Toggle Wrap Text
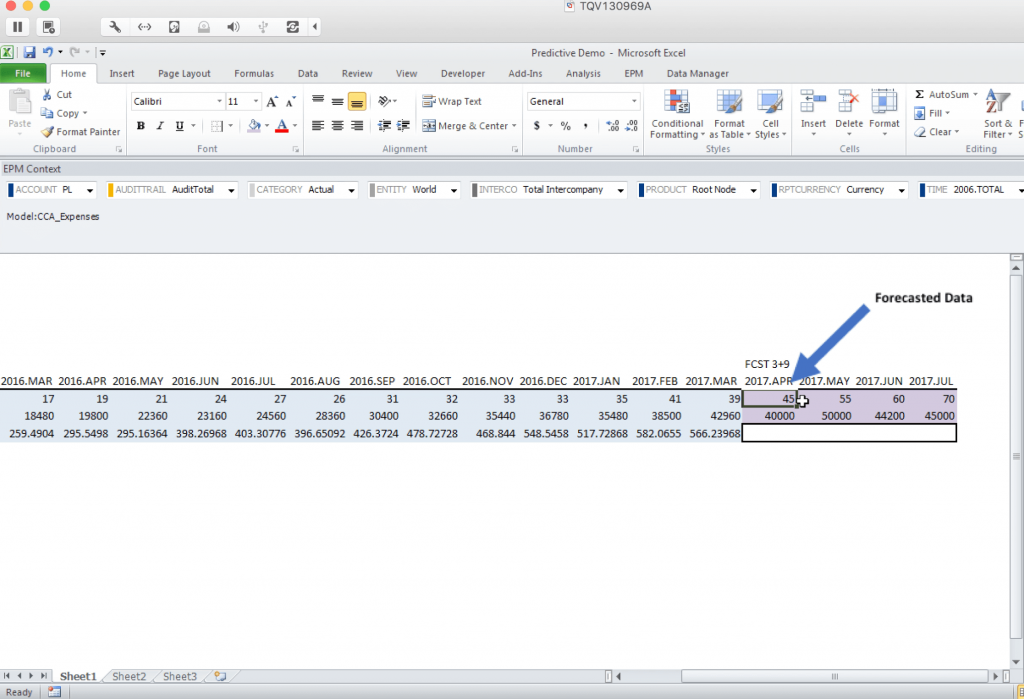The width and height of the screenshot is (1024, 699). (x=452, y=101)
